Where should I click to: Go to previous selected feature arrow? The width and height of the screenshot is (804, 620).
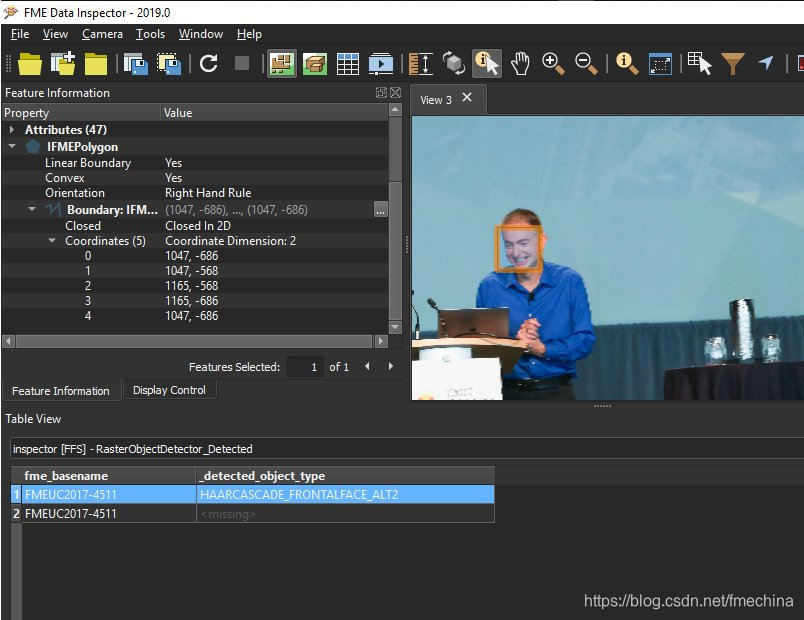(x=367, y=366)
